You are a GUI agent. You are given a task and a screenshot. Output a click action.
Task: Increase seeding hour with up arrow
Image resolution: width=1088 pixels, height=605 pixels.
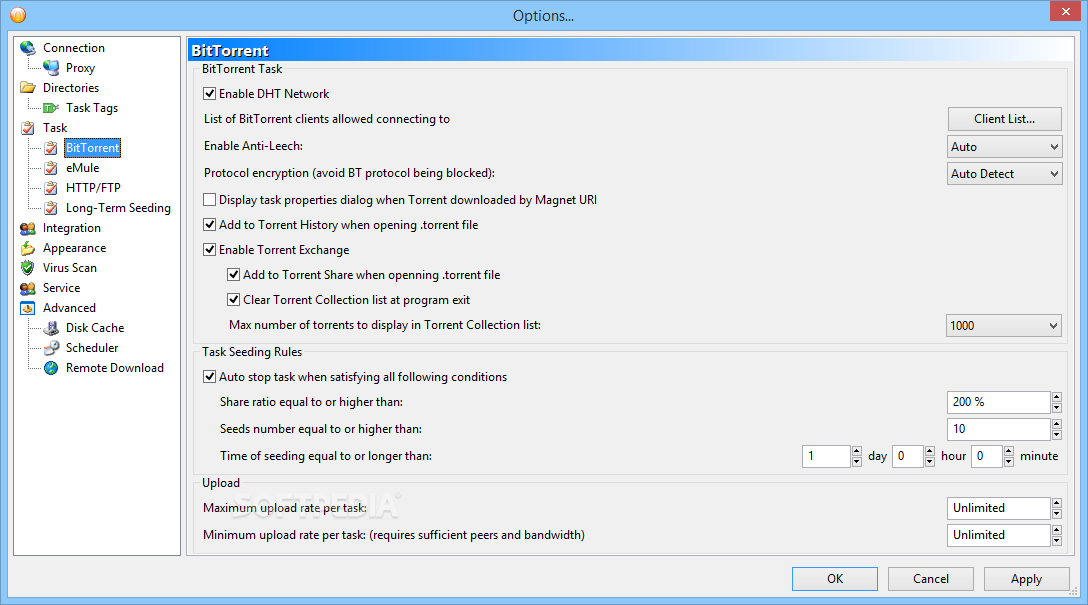pyautogui.click(x=930, y=452)
